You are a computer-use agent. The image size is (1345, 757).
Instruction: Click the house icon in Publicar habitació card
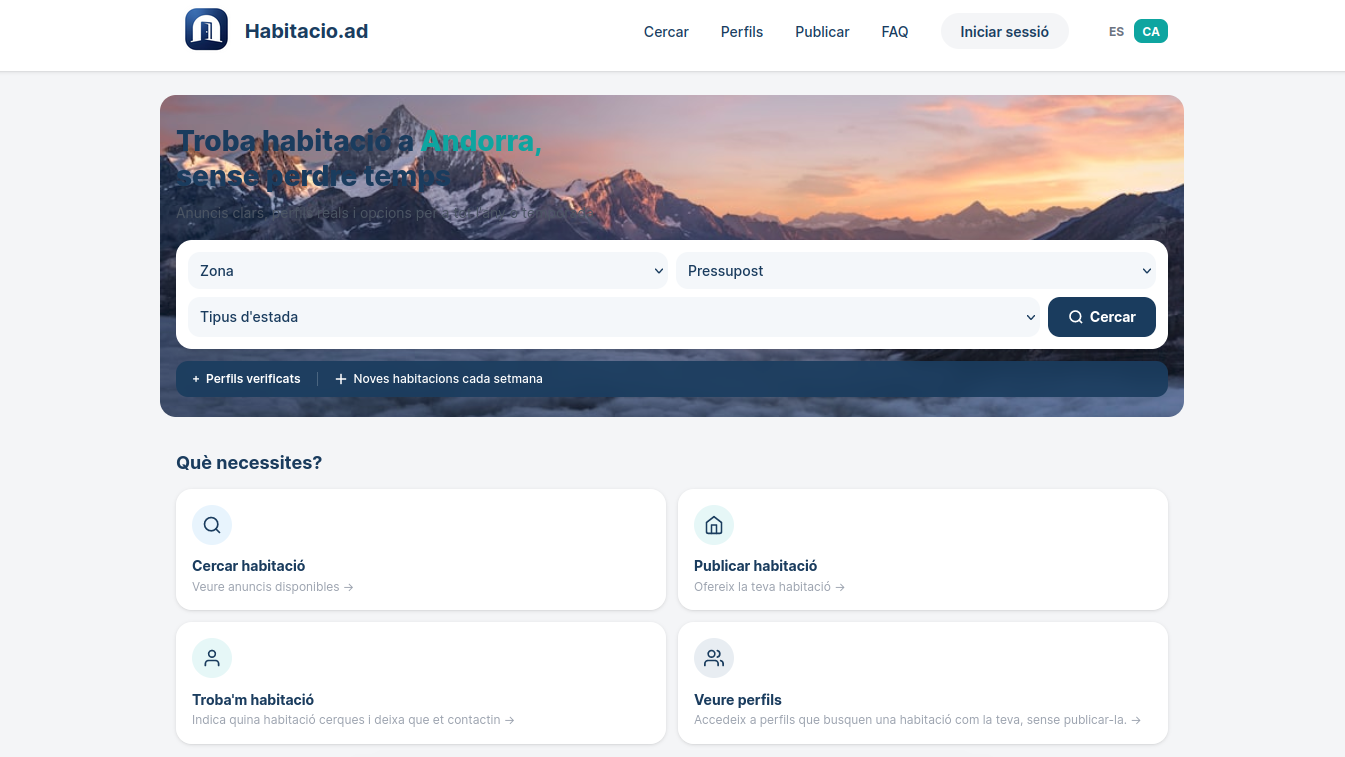[714, 525]
